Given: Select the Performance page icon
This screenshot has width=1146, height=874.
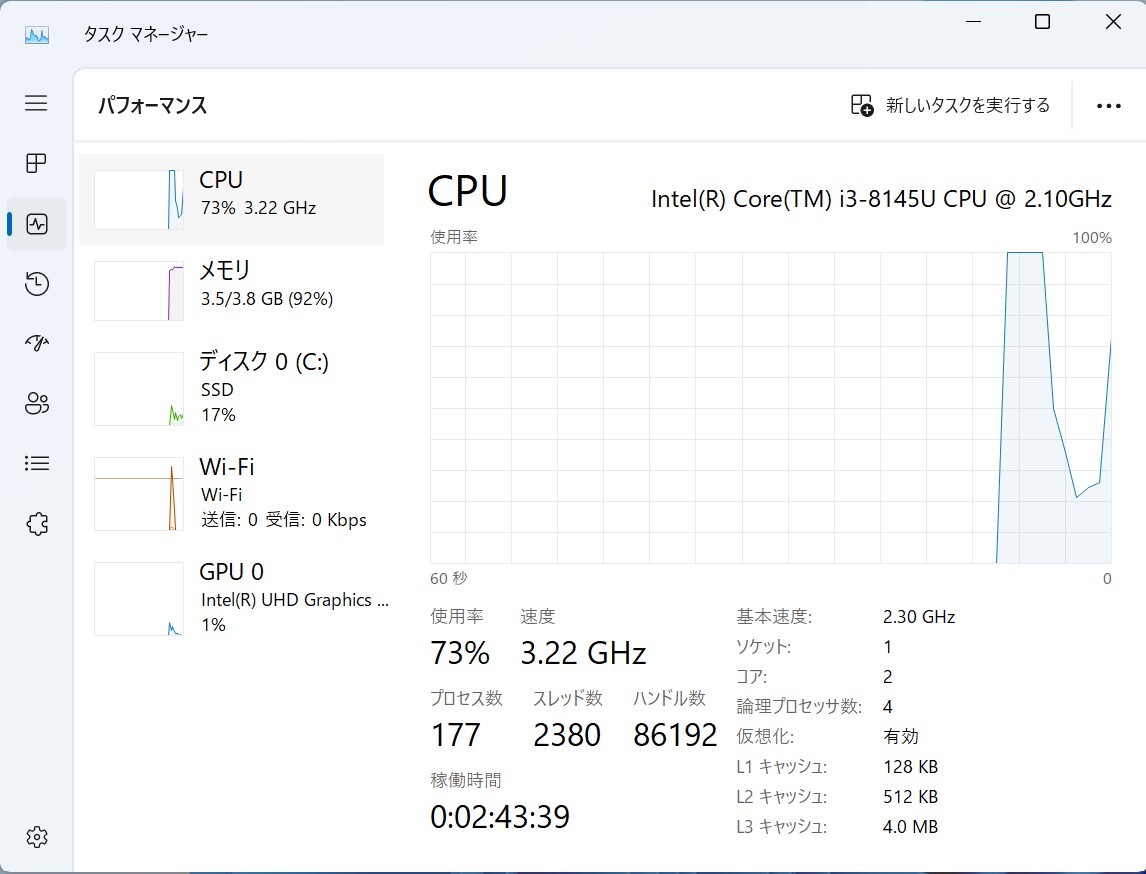Looking at the screenshot, I should tap(36, 224).
